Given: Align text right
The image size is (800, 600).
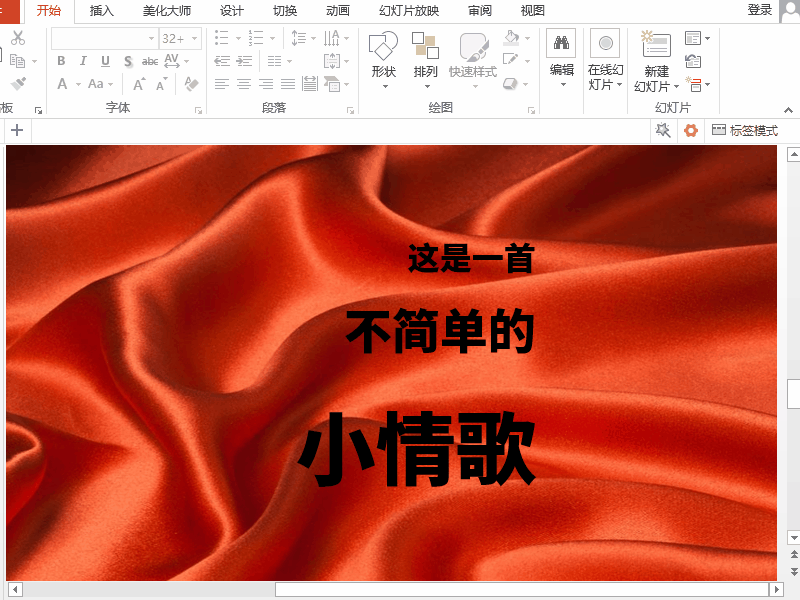Looking at the screenshot, I should [x=266, y=84].
